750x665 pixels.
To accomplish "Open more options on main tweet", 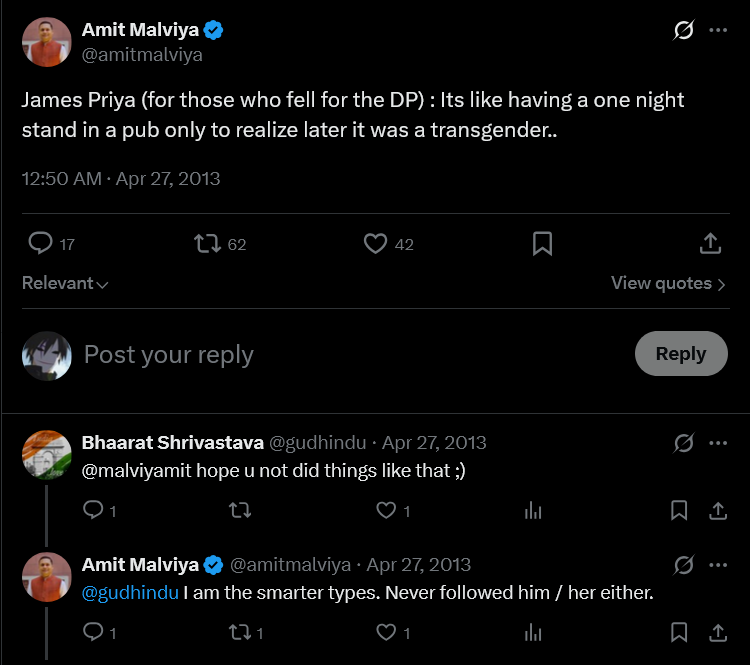I will 718,30.
